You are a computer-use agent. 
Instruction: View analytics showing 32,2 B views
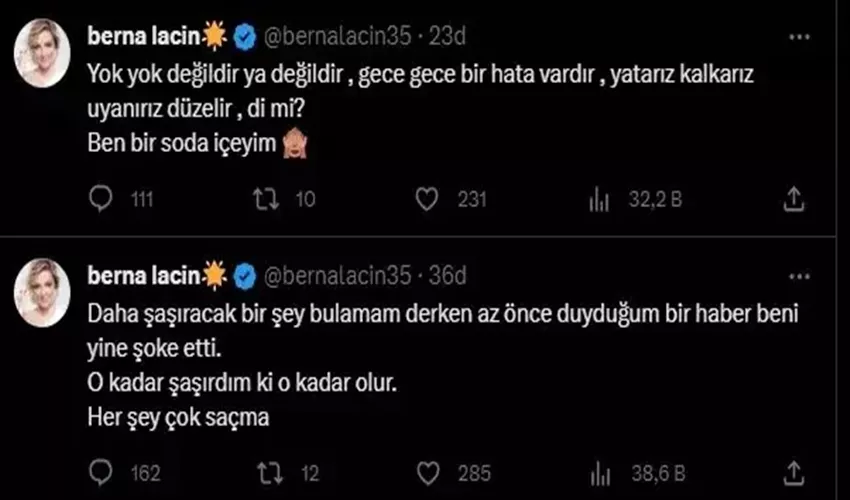pyautogui.click(x=599, y=200)
